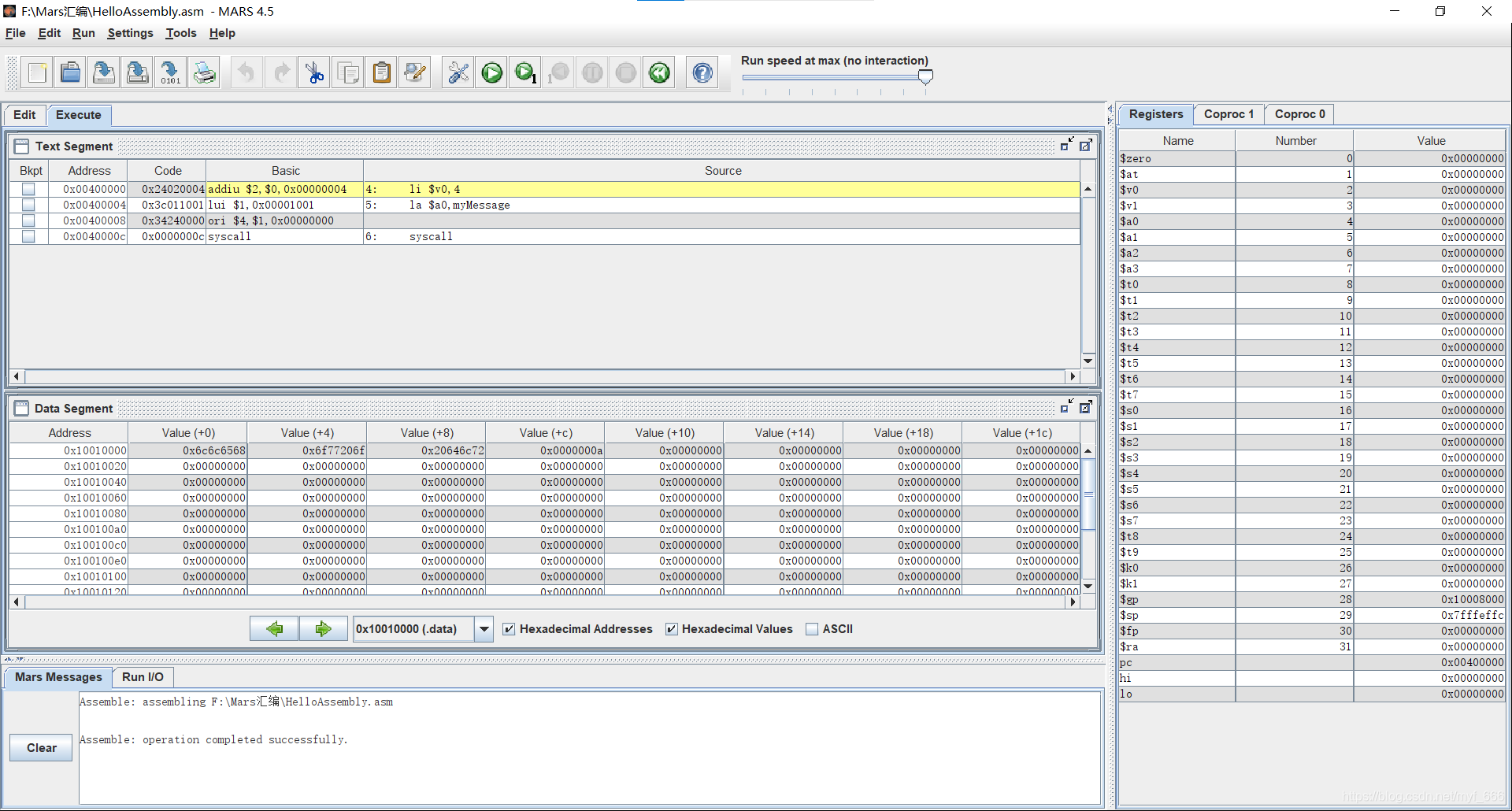Switch to the Edit tab
This screenshot has width=1512, height=811.
coord(24,115)
